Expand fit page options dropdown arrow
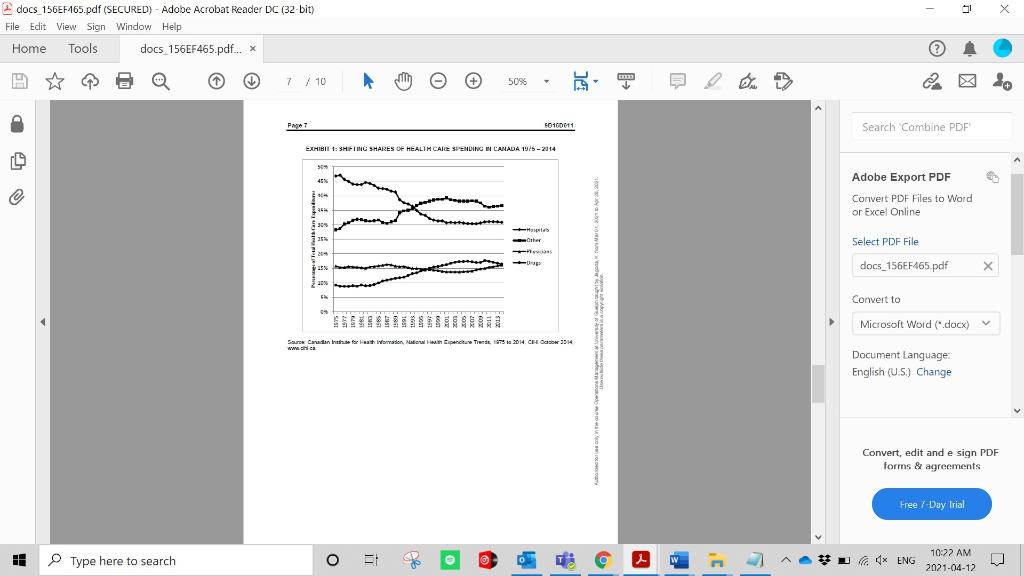 [596, 82]
